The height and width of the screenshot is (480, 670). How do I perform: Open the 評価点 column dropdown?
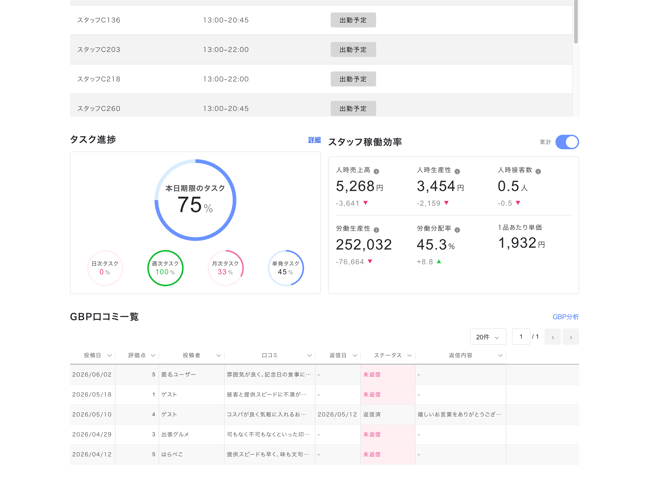click(x=153, y=356)
